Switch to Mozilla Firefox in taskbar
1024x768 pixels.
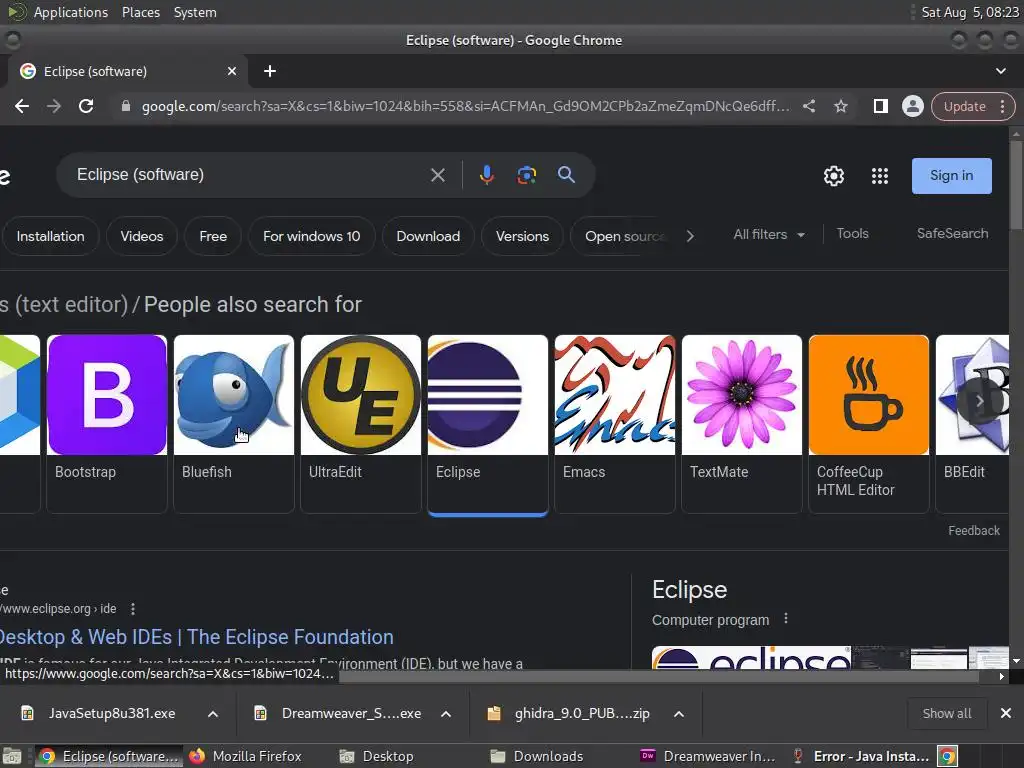[246, 756]
